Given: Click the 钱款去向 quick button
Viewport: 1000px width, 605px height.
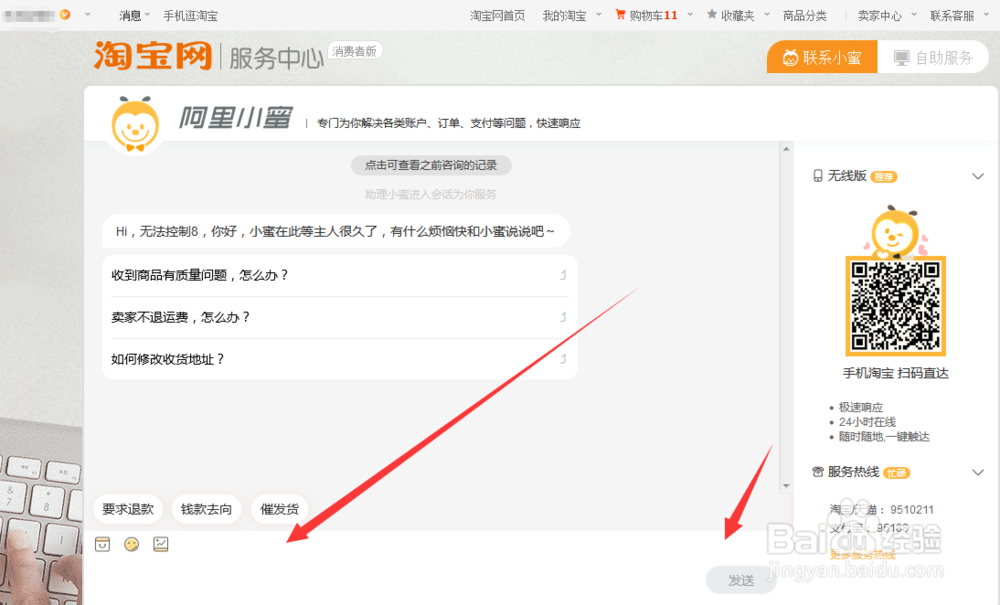Looking at the screenshot, I should click(206, 509).
